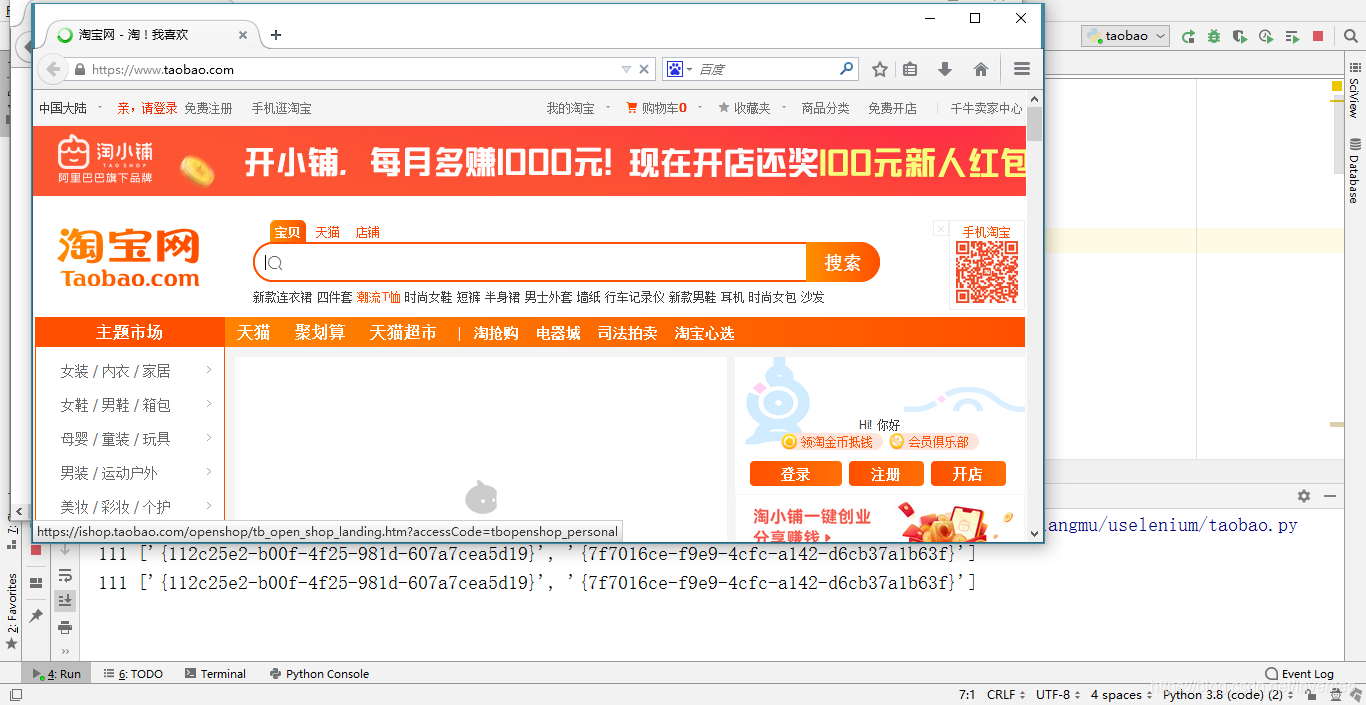This screenshot has width=1366, height=705.
Task: Open the Terminal tool window
Action: (x=215, y=674)
